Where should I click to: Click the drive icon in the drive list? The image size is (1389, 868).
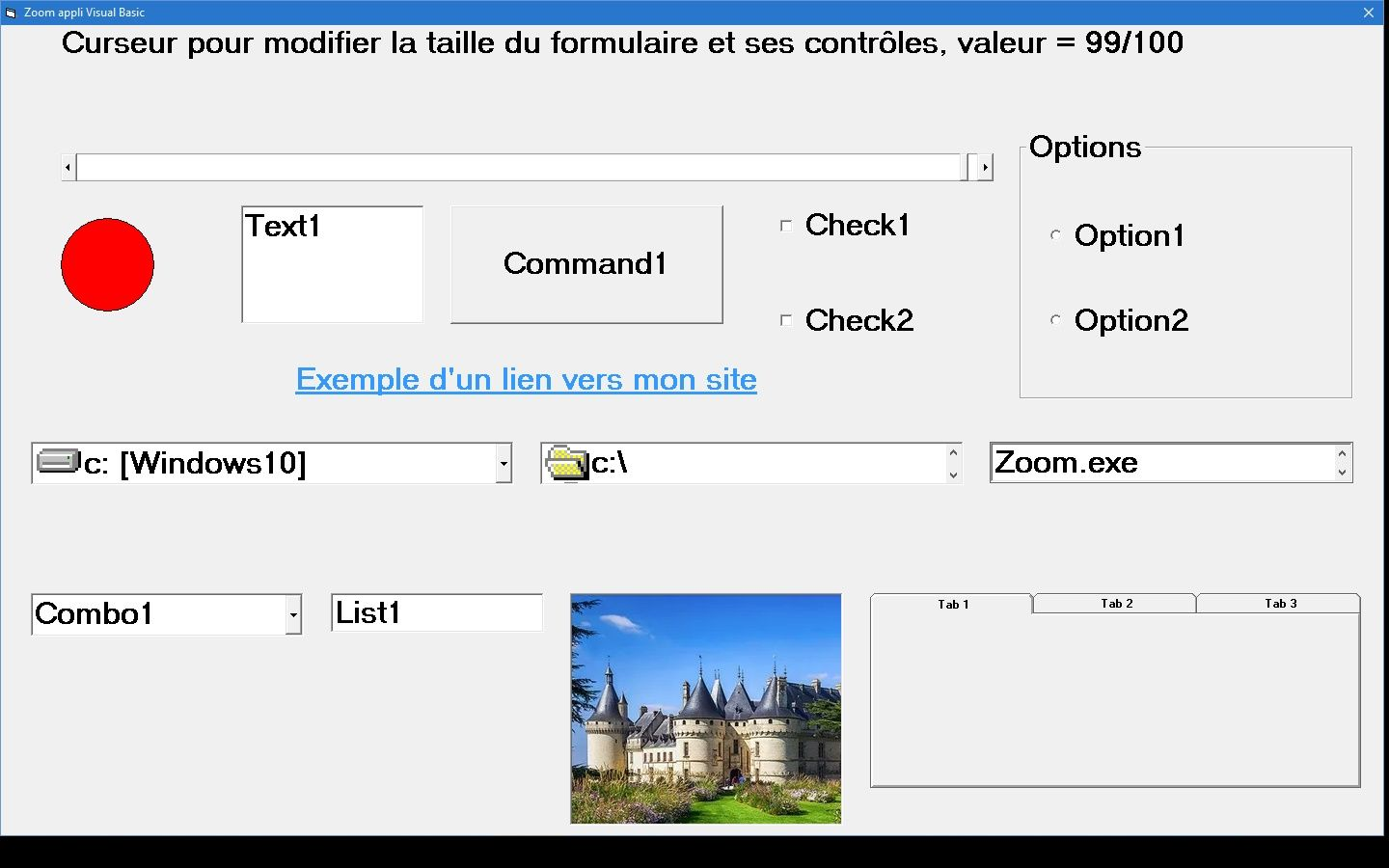[x=57, y=462]
